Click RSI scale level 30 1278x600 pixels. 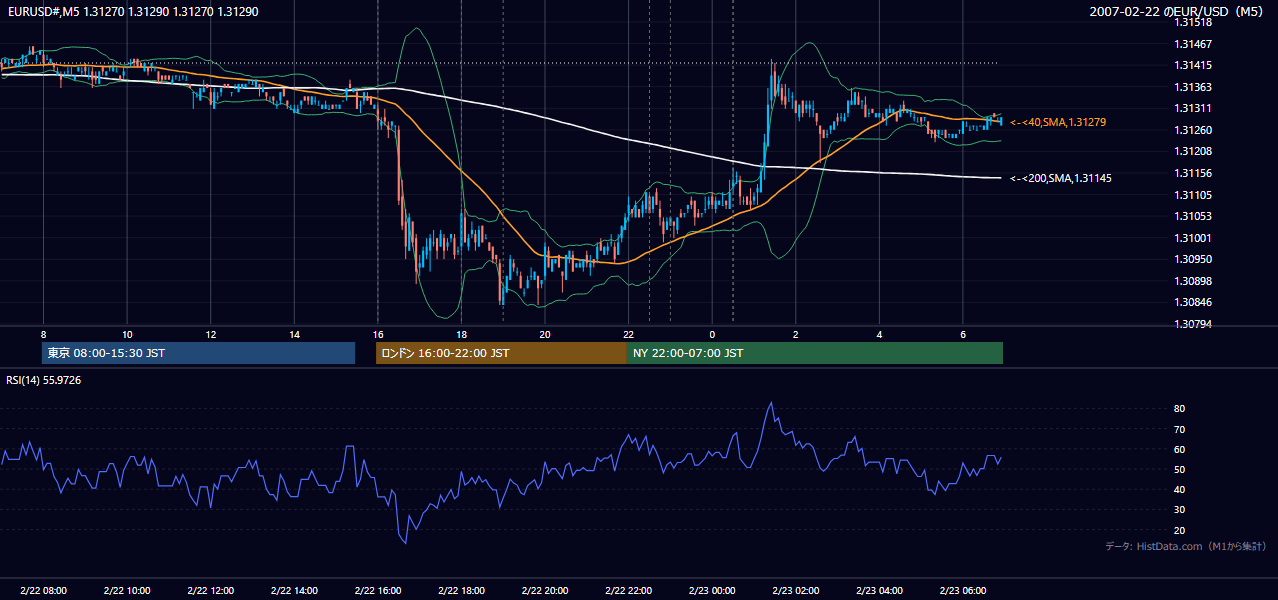tap(1180, 510)
